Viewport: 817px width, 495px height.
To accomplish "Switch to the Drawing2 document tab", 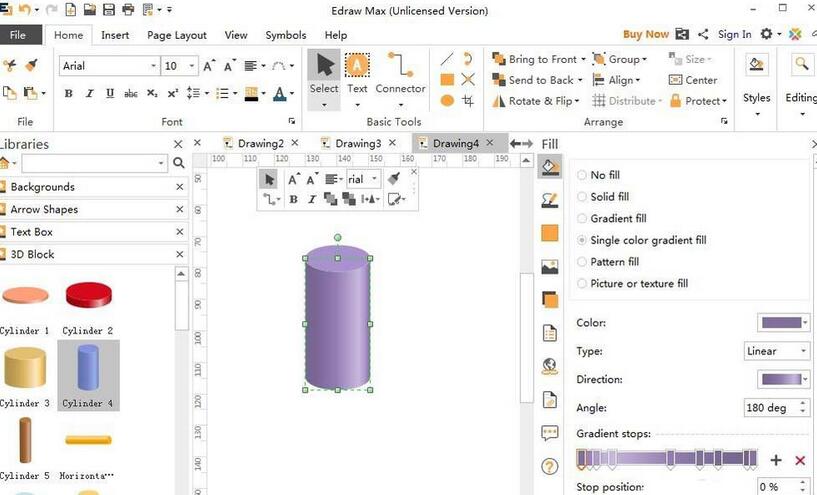I will [260, 143].
